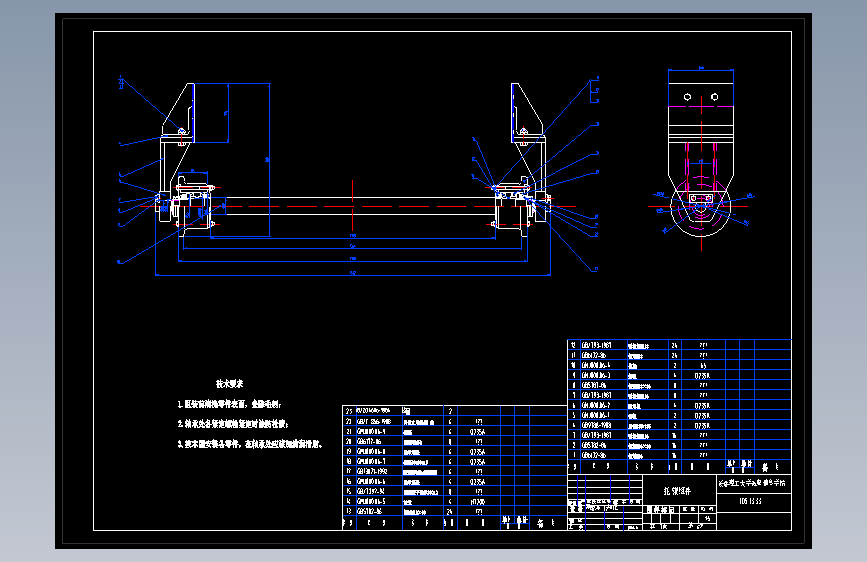Select the left roller bracket in the front view
867x562 pixels.
[x=177, y=152]
